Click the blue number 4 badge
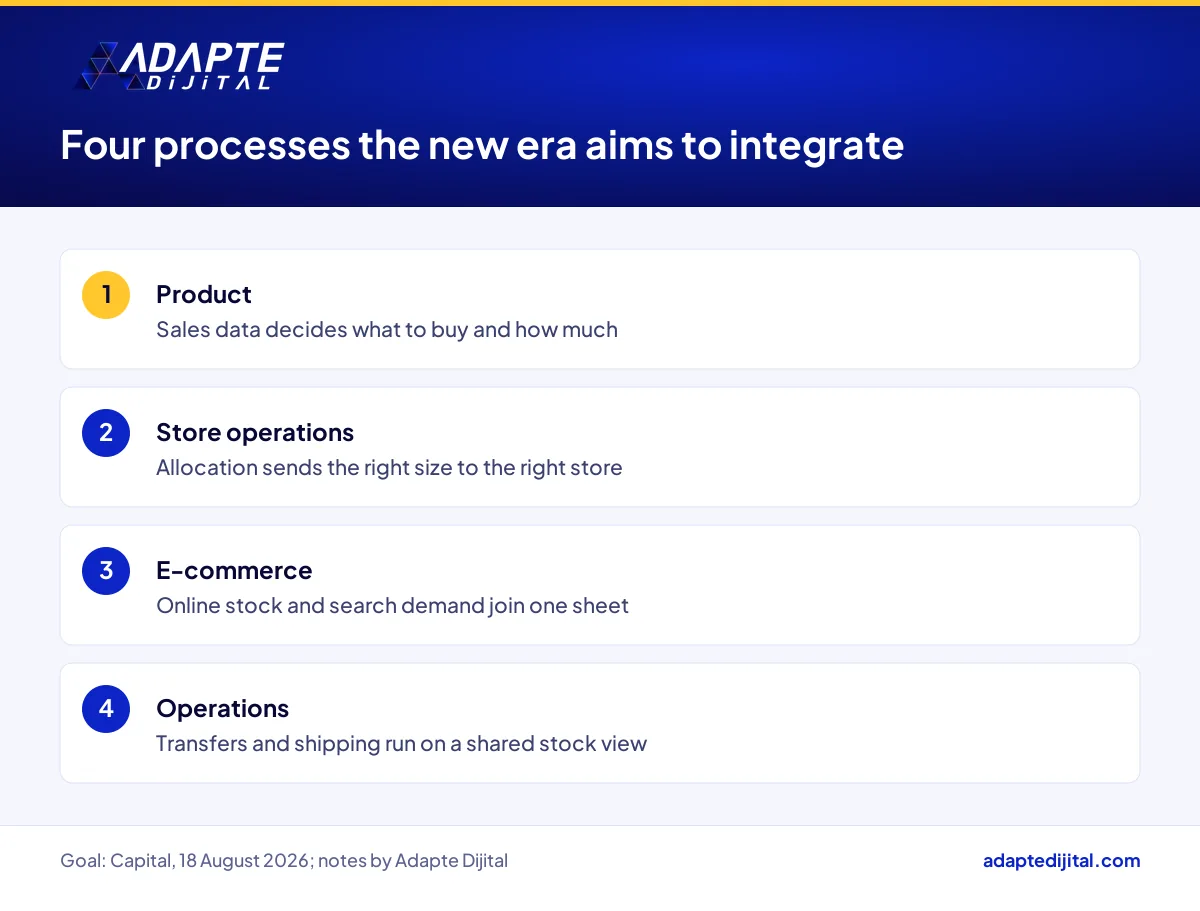The height and width of the screenshot is (911, 1200). (x=106, y=709)
